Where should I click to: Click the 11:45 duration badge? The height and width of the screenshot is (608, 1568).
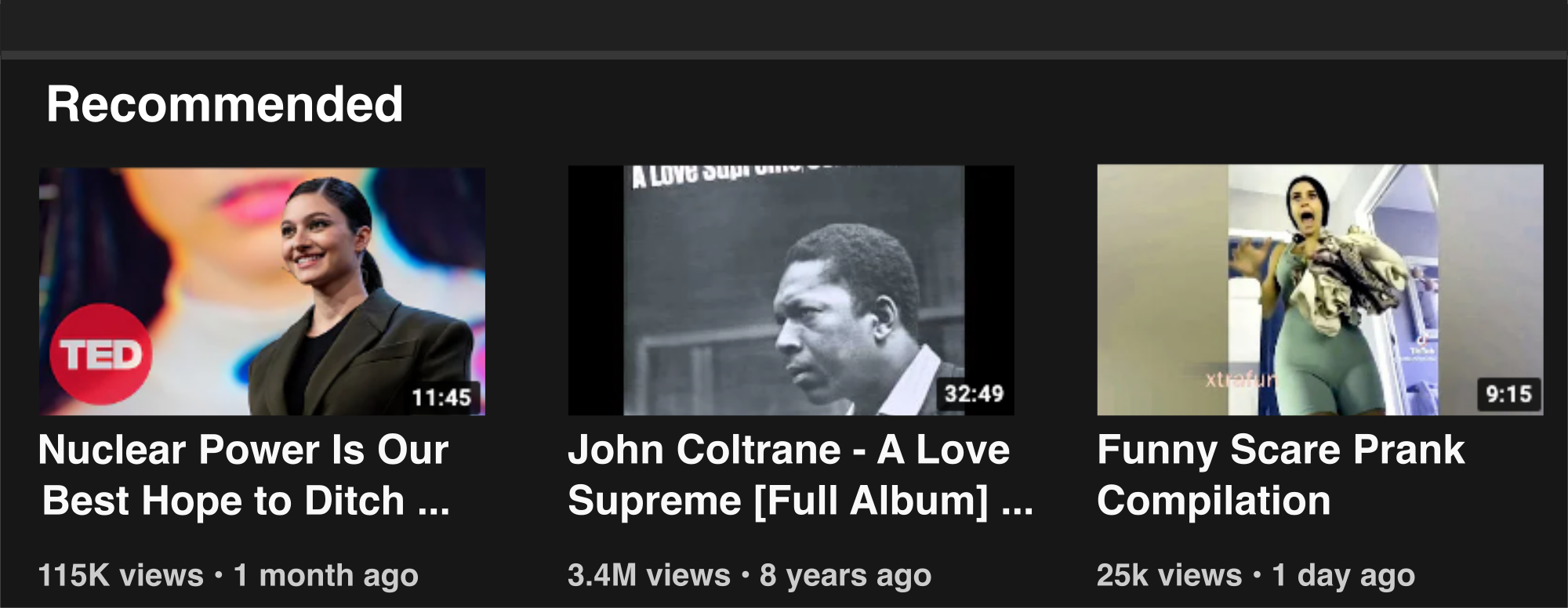pyautogui.click(x=441, y=397)
